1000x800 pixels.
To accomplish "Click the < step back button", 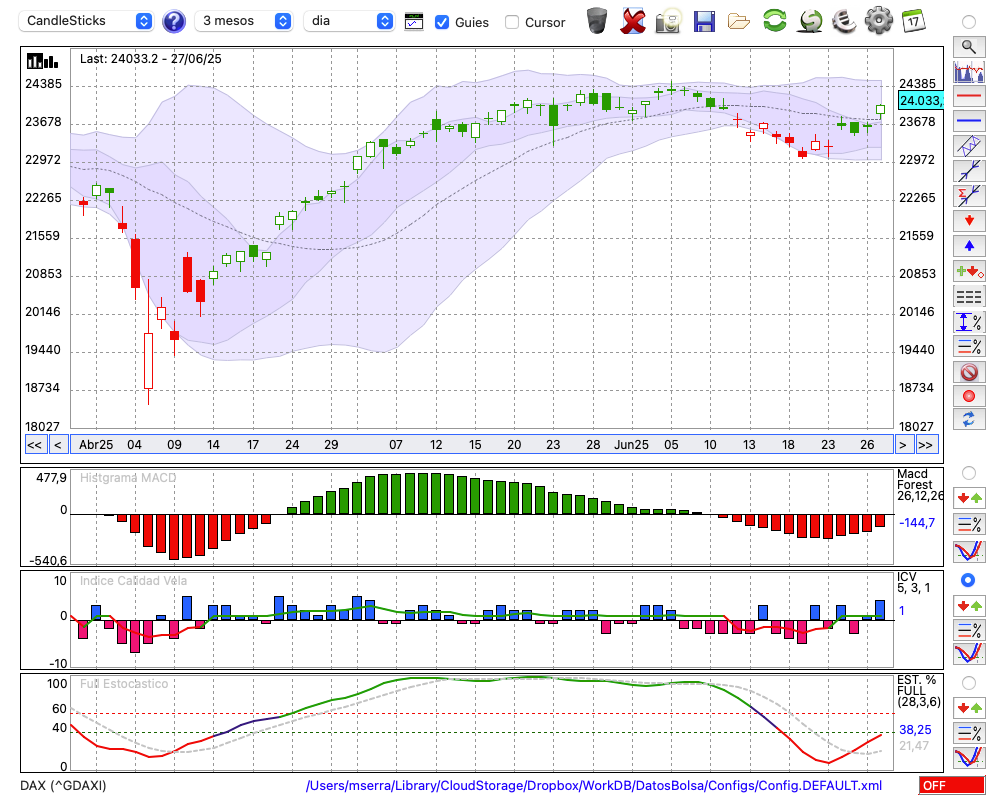I will 57,445.
